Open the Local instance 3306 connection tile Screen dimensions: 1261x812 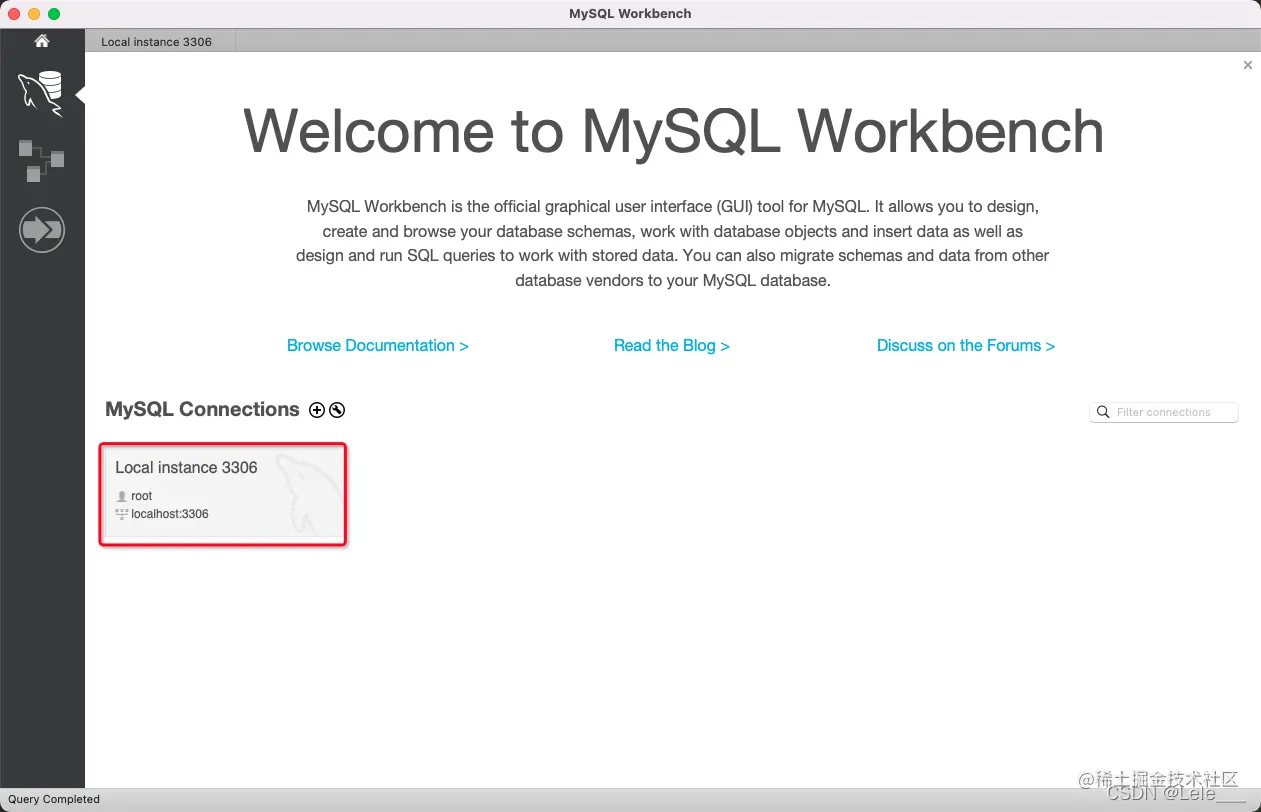[x=223, y=494]
